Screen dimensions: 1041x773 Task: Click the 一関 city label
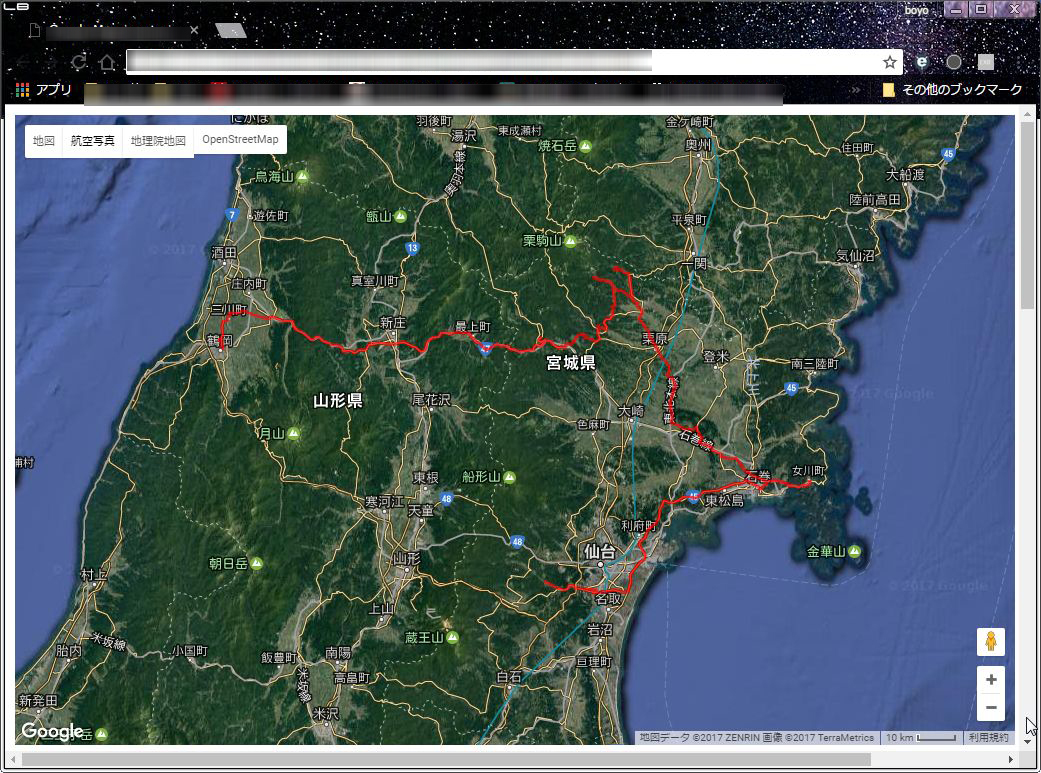tap(694, 264)
